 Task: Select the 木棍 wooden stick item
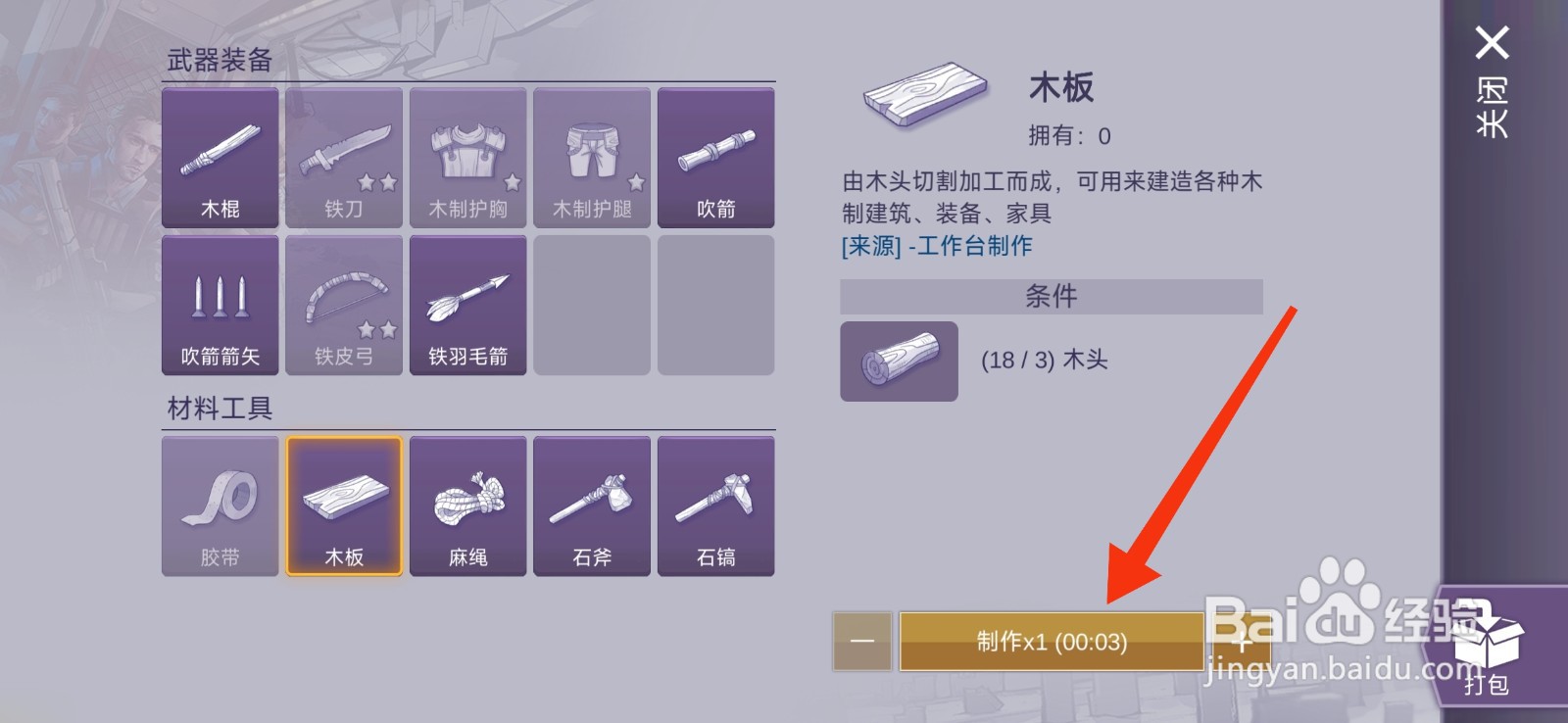[x=220, y=158]
